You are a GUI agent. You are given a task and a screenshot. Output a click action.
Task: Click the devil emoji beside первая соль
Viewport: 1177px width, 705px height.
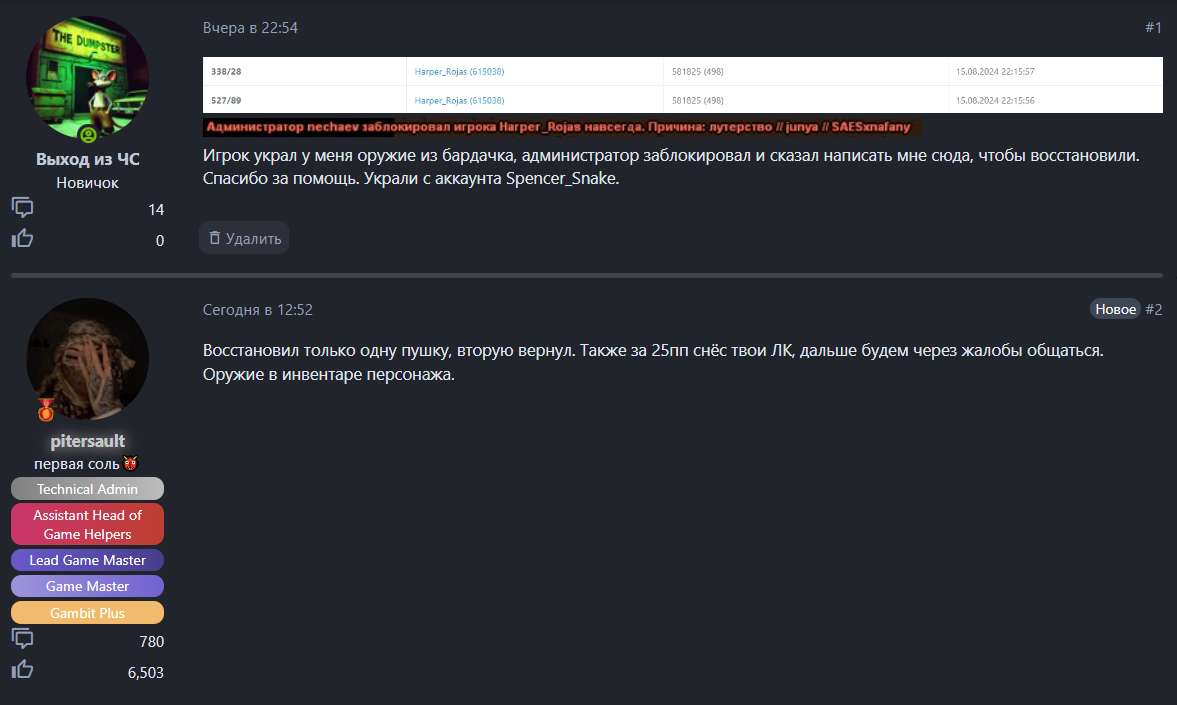[130, 463]
